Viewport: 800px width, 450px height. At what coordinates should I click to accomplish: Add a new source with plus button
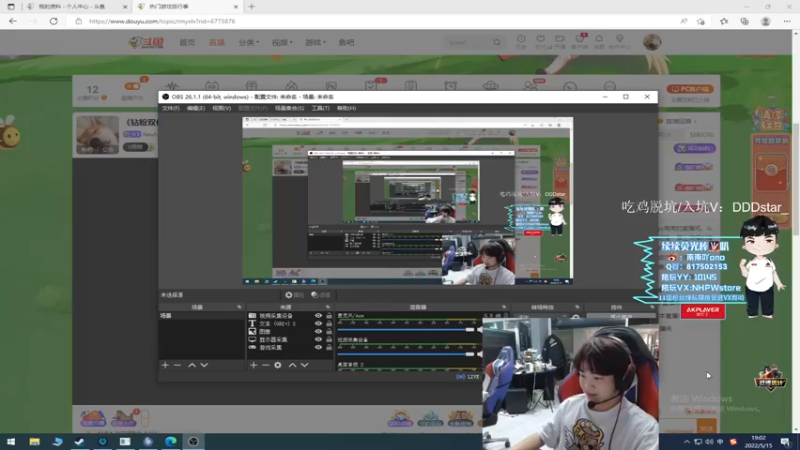click(253, 365)
